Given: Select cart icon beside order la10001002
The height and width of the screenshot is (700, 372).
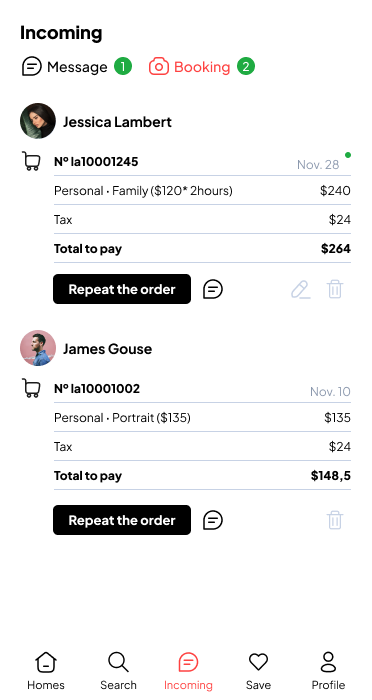Looking at the screenshot, I should coord(31,388).
